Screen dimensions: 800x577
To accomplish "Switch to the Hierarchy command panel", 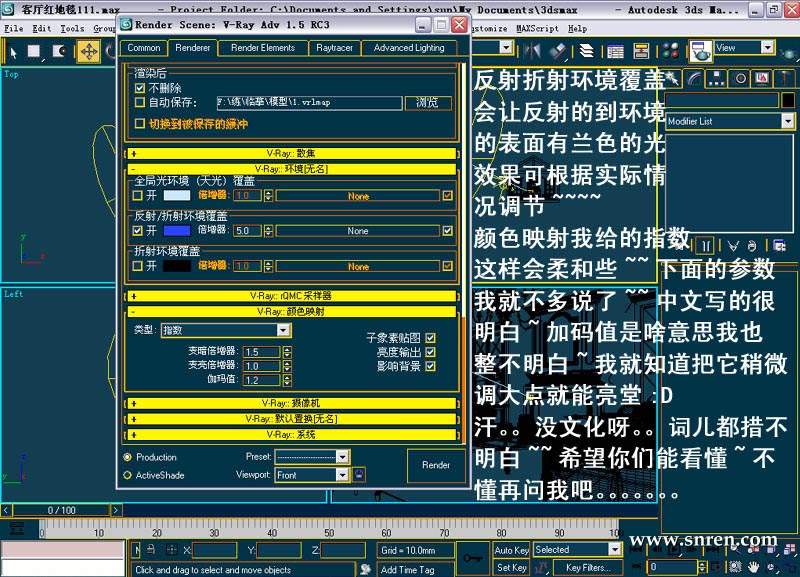I will pyautogui.click(x=717, y=78).
